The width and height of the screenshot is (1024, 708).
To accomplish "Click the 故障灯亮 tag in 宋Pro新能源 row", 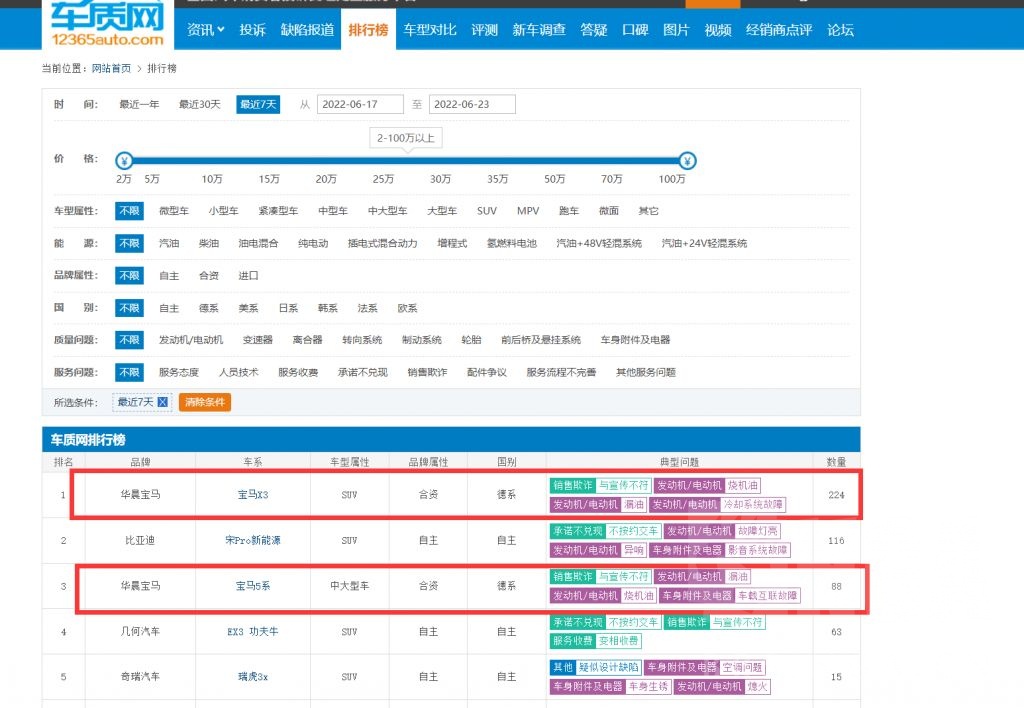I will click(758, 532).
